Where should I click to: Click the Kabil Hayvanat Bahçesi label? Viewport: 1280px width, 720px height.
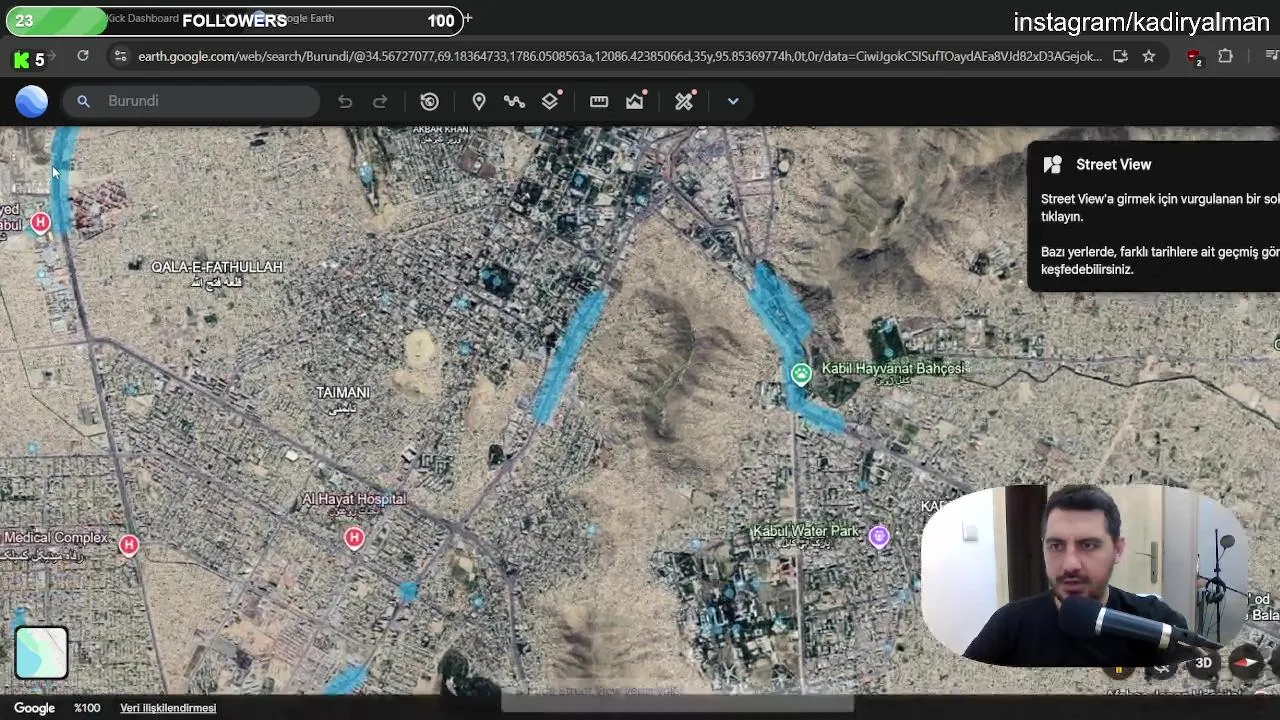[x=894, y=368]
